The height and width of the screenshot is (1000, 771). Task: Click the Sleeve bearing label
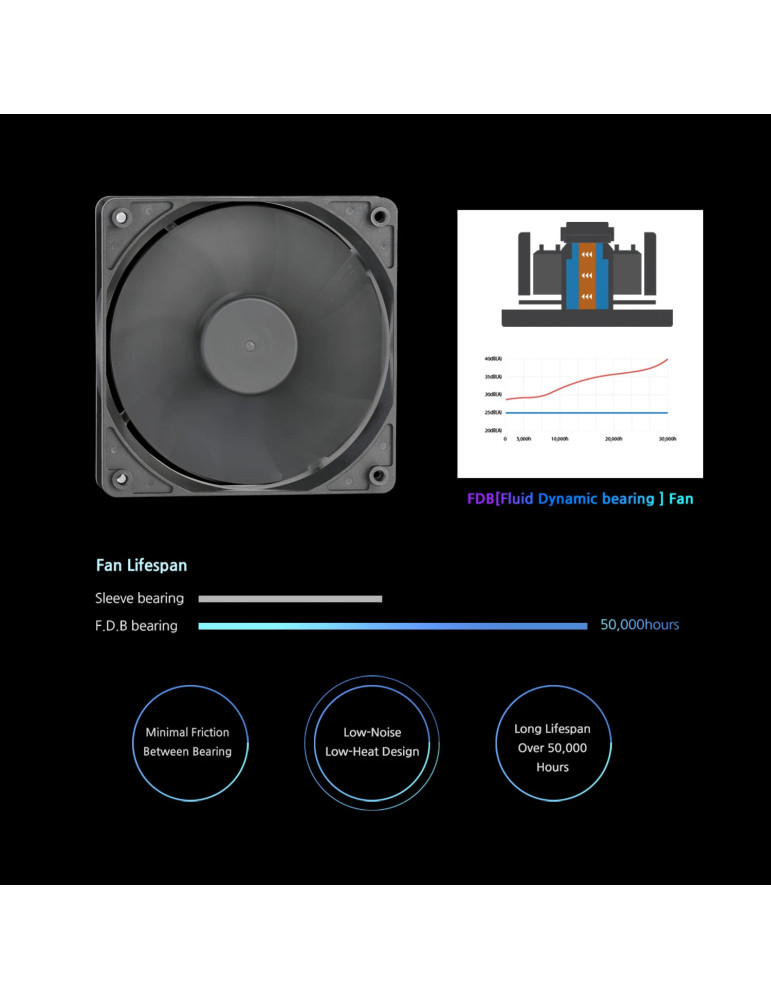click(139, 599)
